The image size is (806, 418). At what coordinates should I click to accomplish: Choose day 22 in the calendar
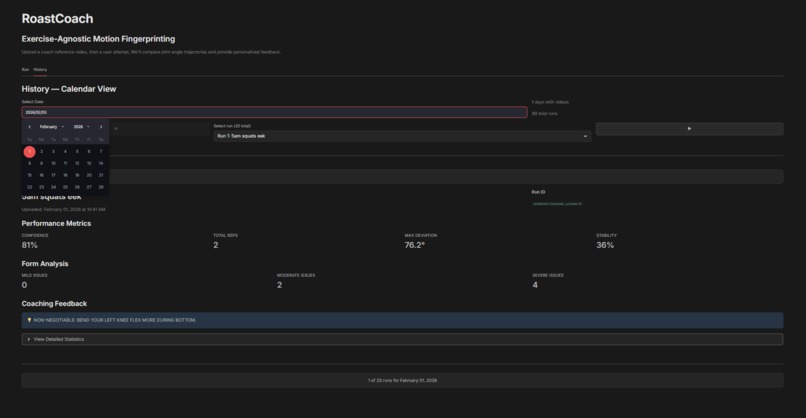(29, 187)
